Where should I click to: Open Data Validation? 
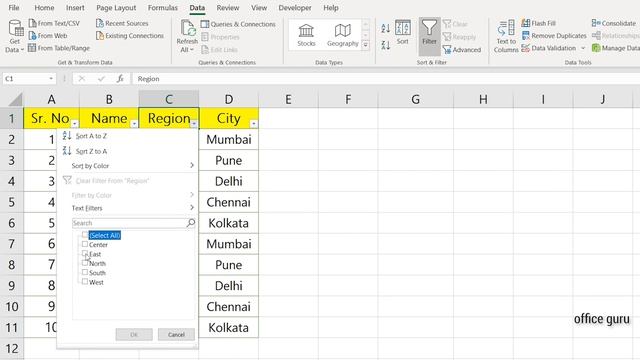(549, 48)
